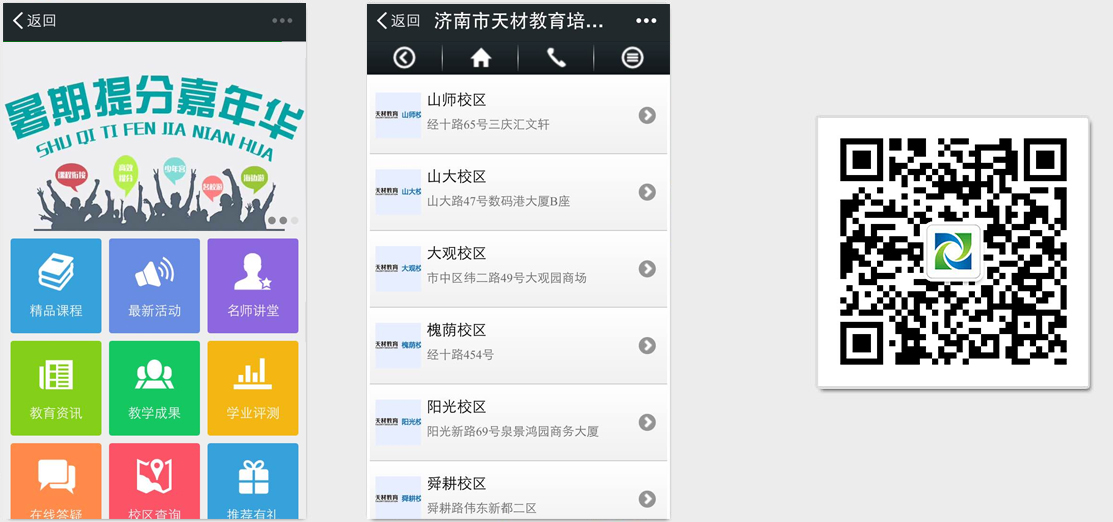Image resolution: width=1113 pixels, height=522 pixels.
Task: Expand the 大观校区 row arrow
Action: 647,269
